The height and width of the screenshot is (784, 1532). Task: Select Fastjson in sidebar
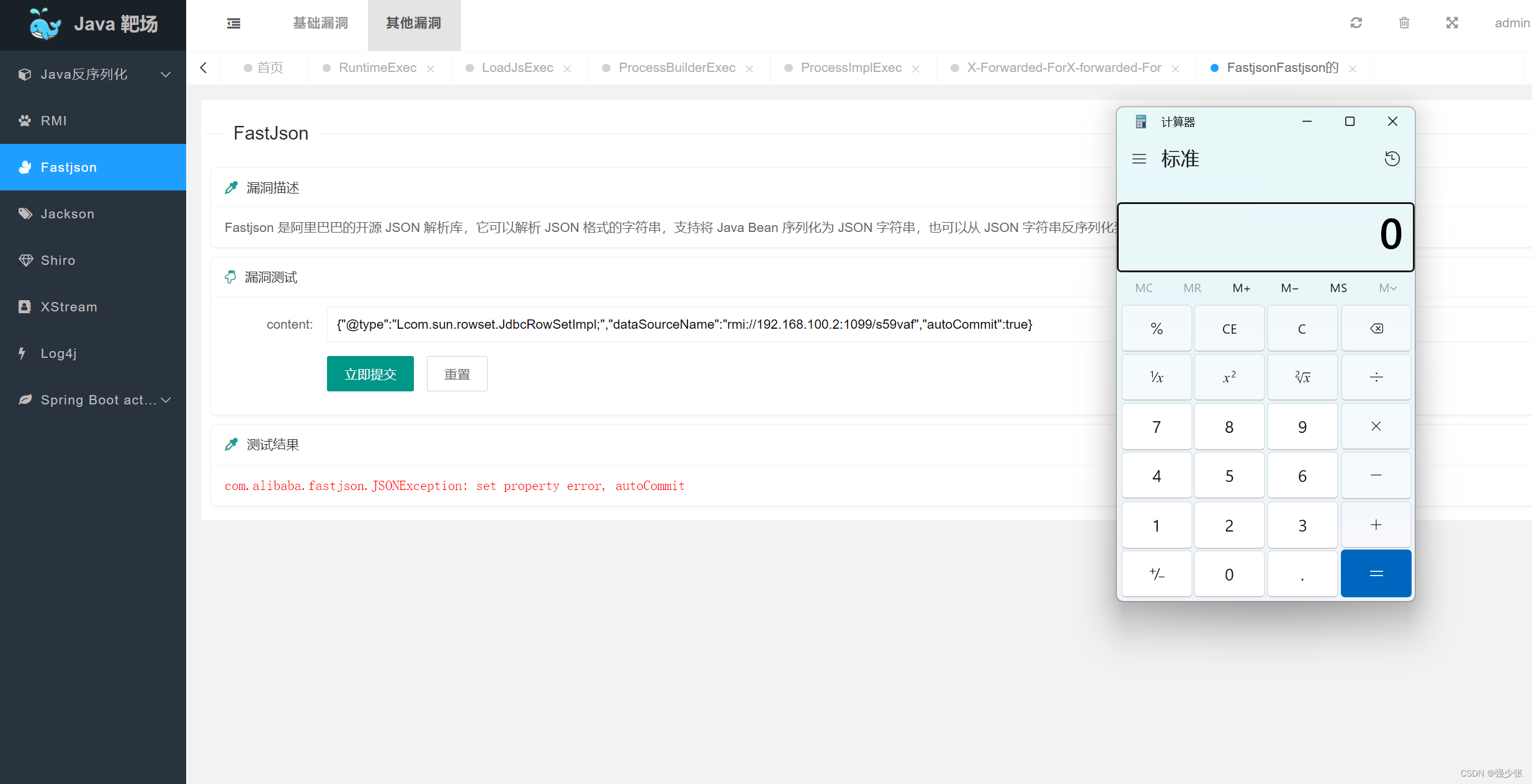(93, 167)
